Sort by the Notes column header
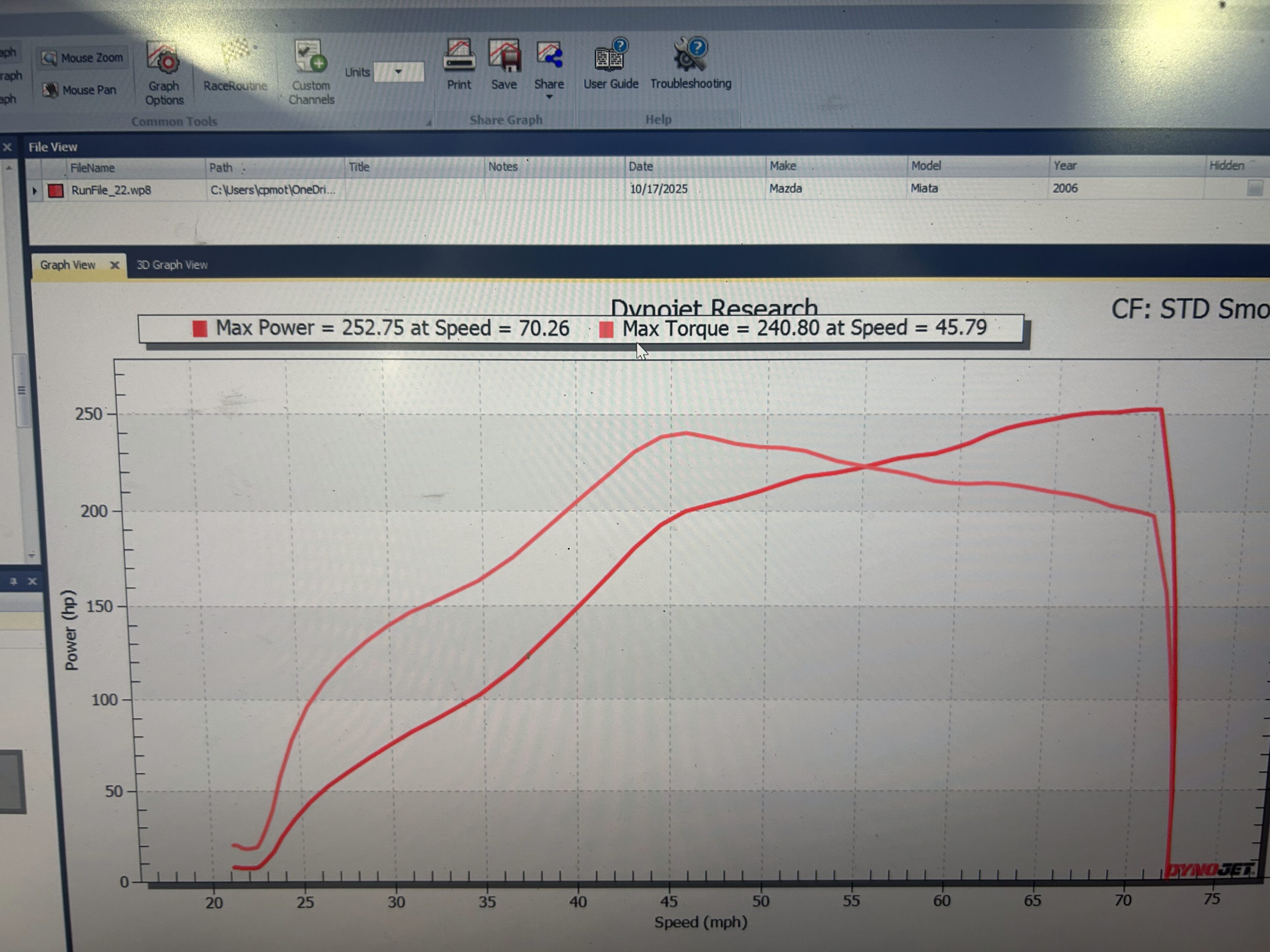 (x=555, y=166)
